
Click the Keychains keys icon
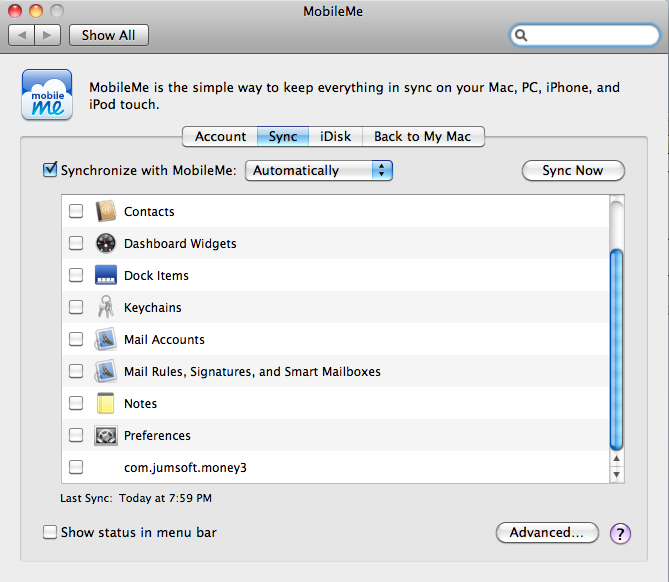[105, 307]
